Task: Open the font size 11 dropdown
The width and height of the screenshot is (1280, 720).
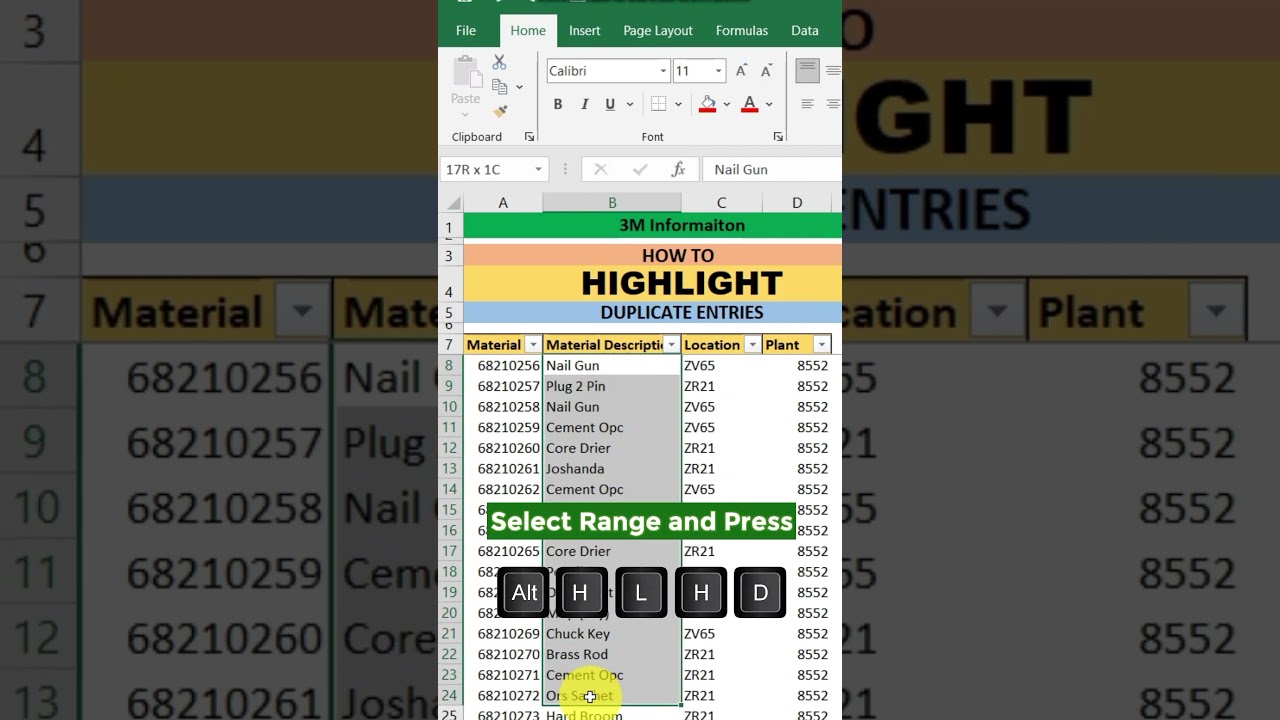Action: pos(718,71)
